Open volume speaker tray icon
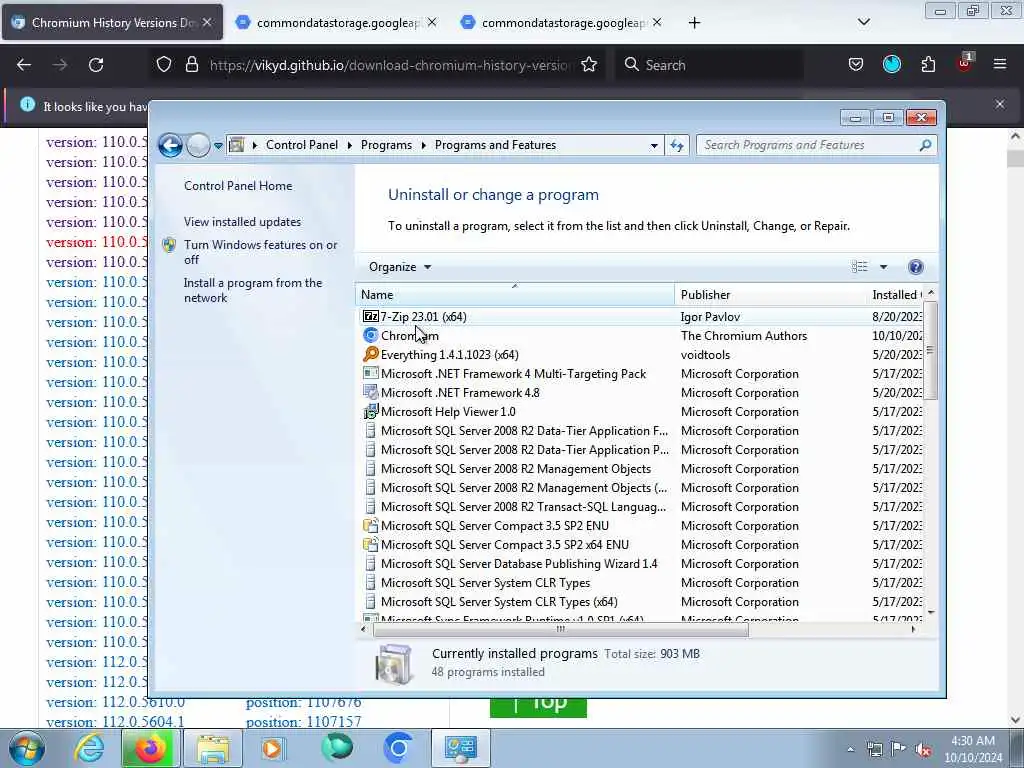This screenshot has height=768, width=1024. pyautogui.click(x=923, y=749)
